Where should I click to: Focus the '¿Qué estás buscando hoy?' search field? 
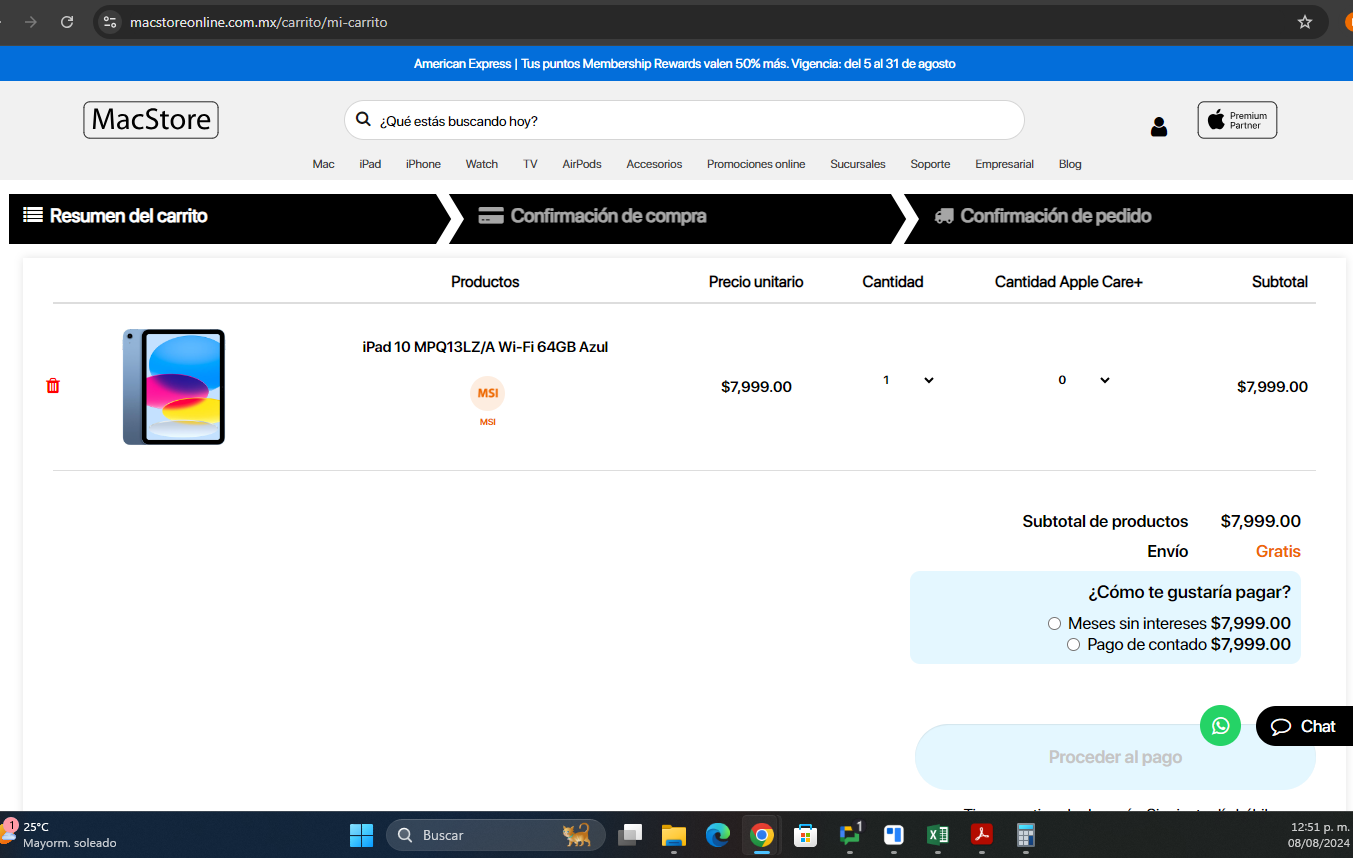click(x=684, y=120)
